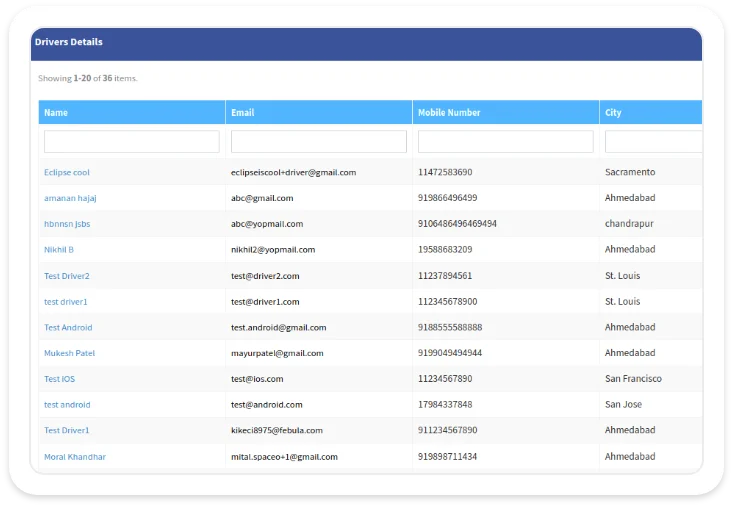733x507 pixels.
Task: Select city Sacramento cell
Action: pos(630,172)
